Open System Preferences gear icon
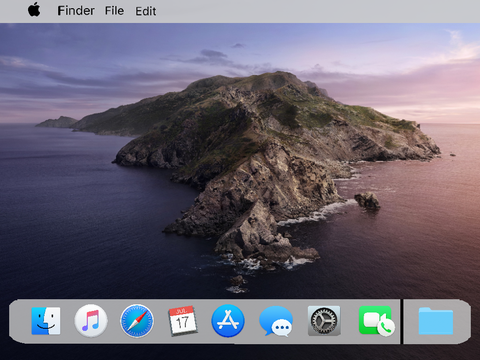Screen dimensions: 480x360 [x=324, y=321]
